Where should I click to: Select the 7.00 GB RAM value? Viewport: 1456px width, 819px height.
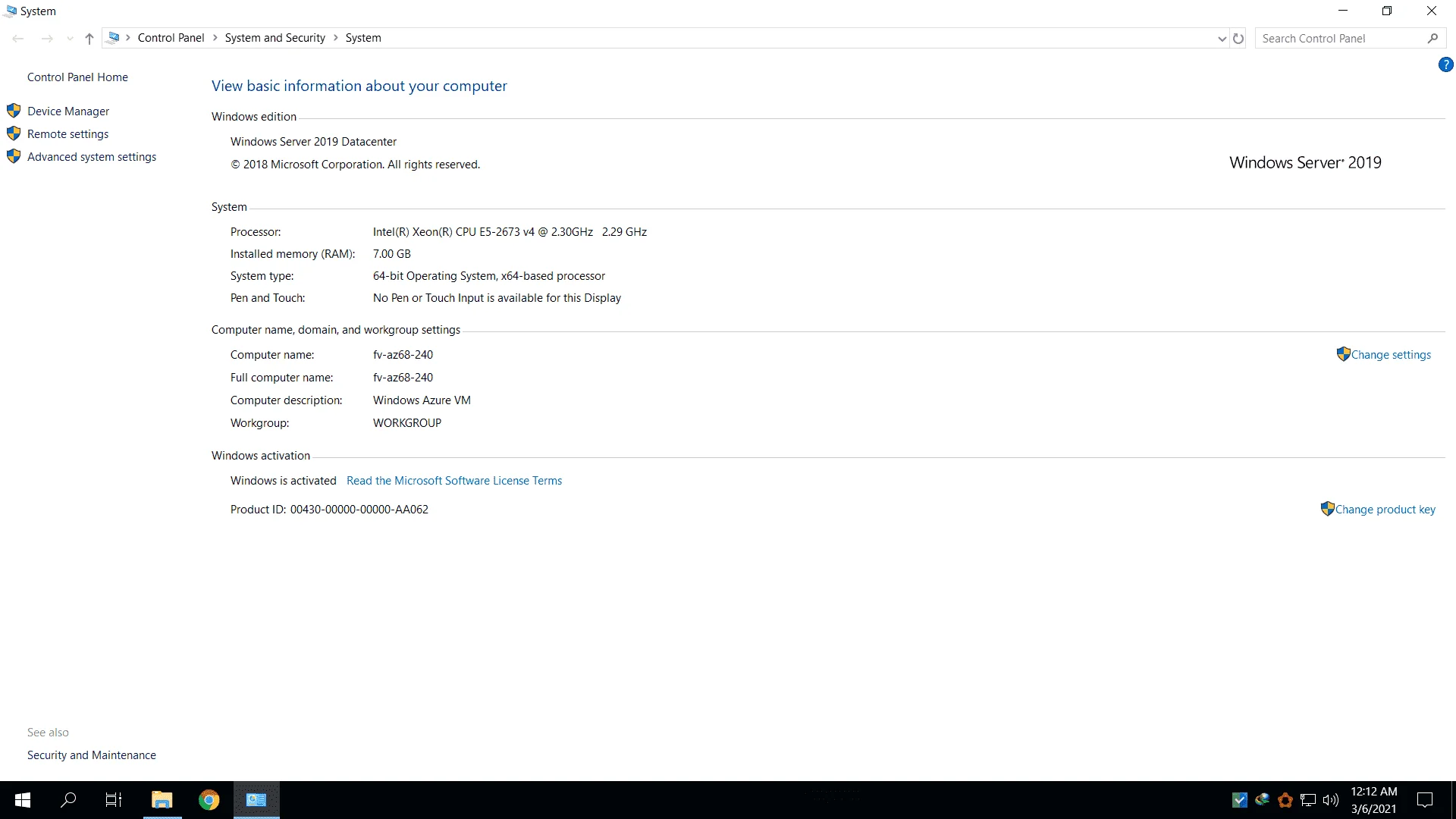(392, 254)
